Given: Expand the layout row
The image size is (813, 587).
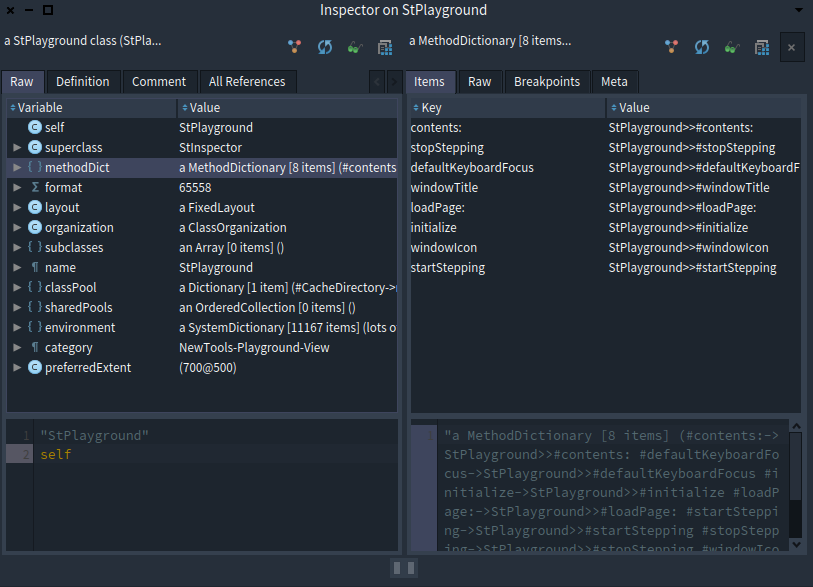Looking at the screenshot, I should pos(17,207).
